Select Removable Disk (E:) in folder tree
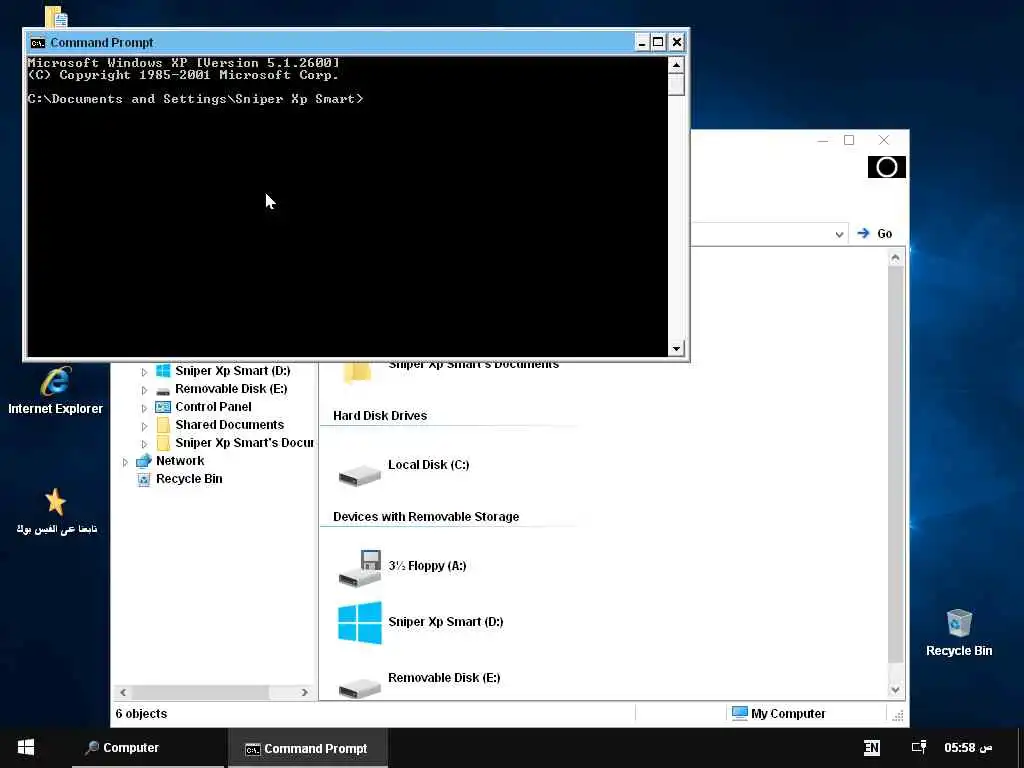1024x768 pixels. 231,389
